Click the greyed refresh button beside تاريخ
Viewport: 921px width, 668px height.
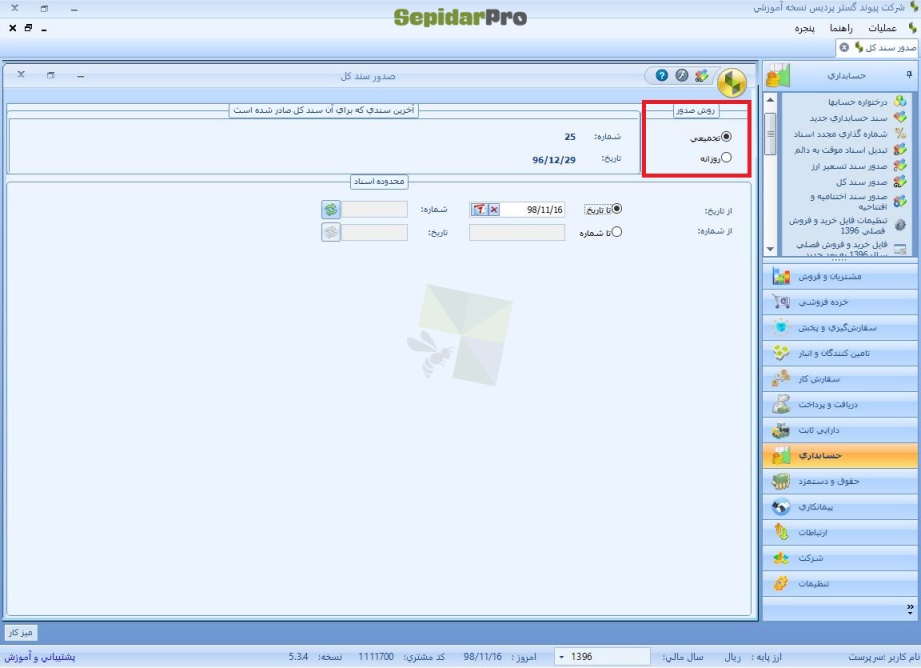pyautogui.click(x=331, y=232)
